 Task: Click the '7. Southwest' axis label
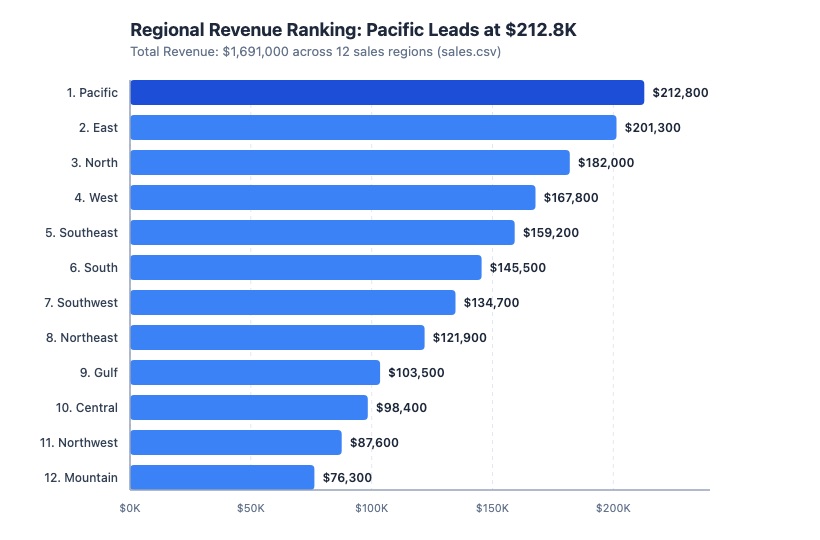(81, 303)
